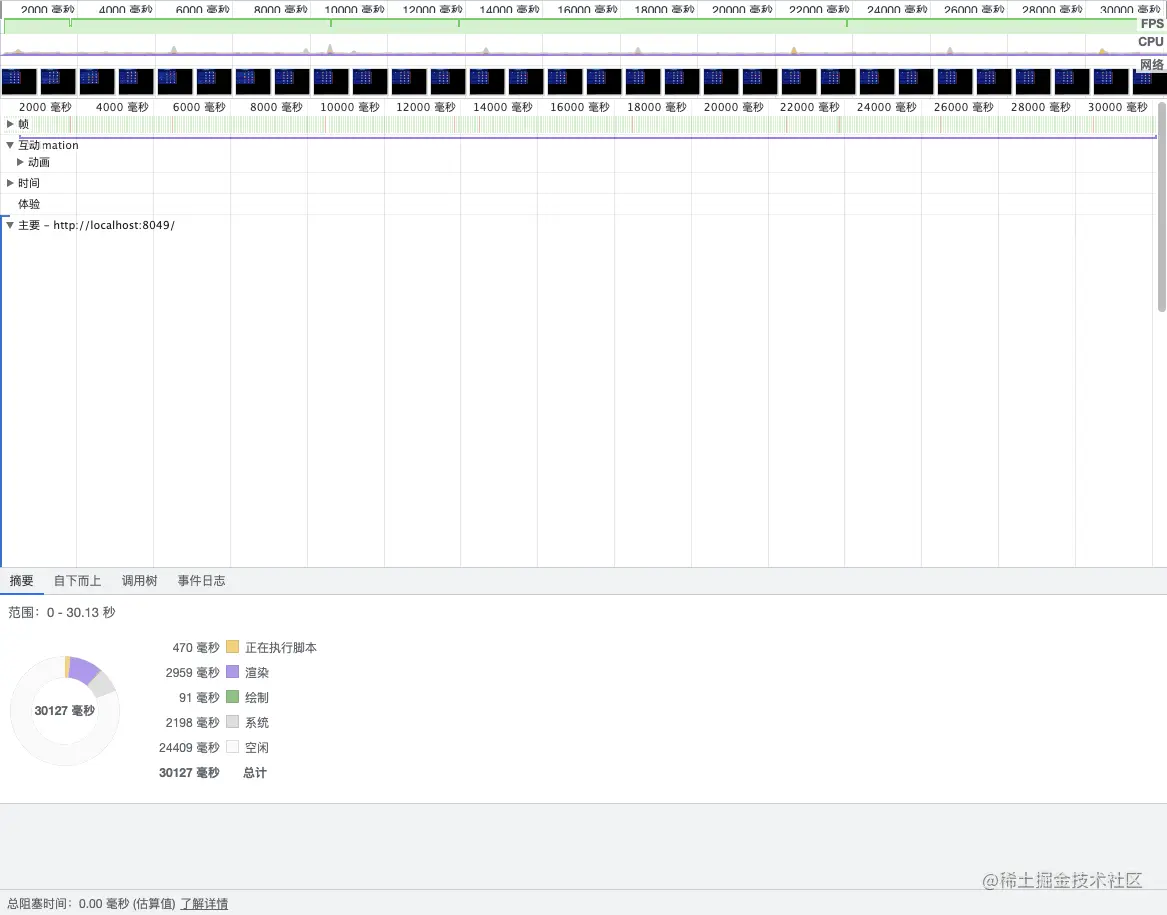The height and width of the screenshot is (915, 1167).
Task: Click the first screenshot thumbnail in filmstrip
Action: point(19,81)
